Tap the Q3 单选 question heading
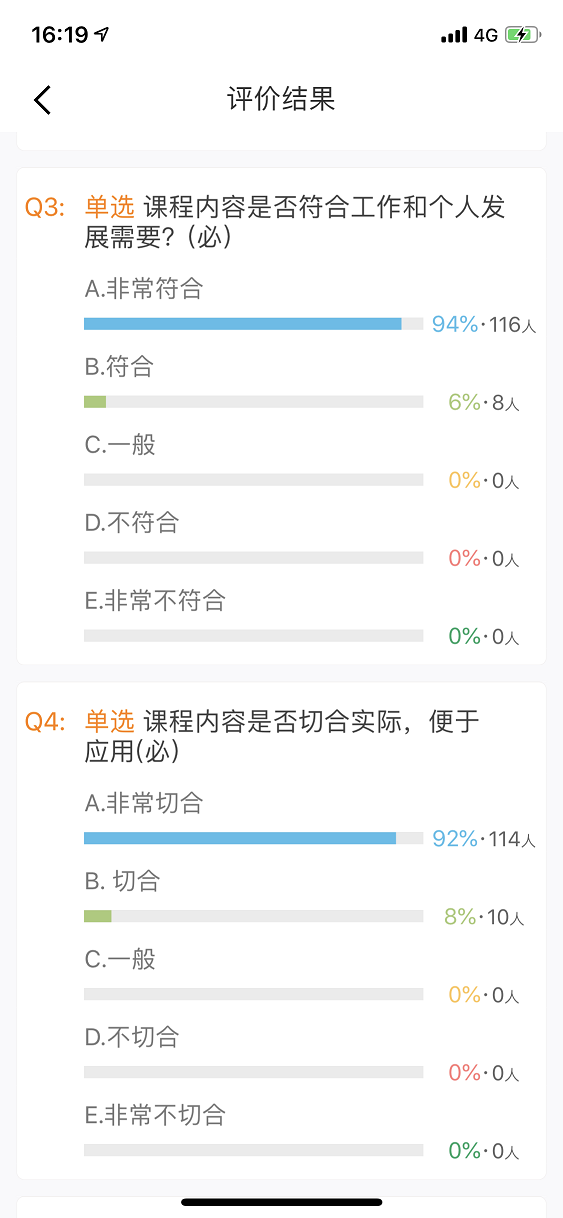Screen dimensions: 563x1218 (295, 222)
